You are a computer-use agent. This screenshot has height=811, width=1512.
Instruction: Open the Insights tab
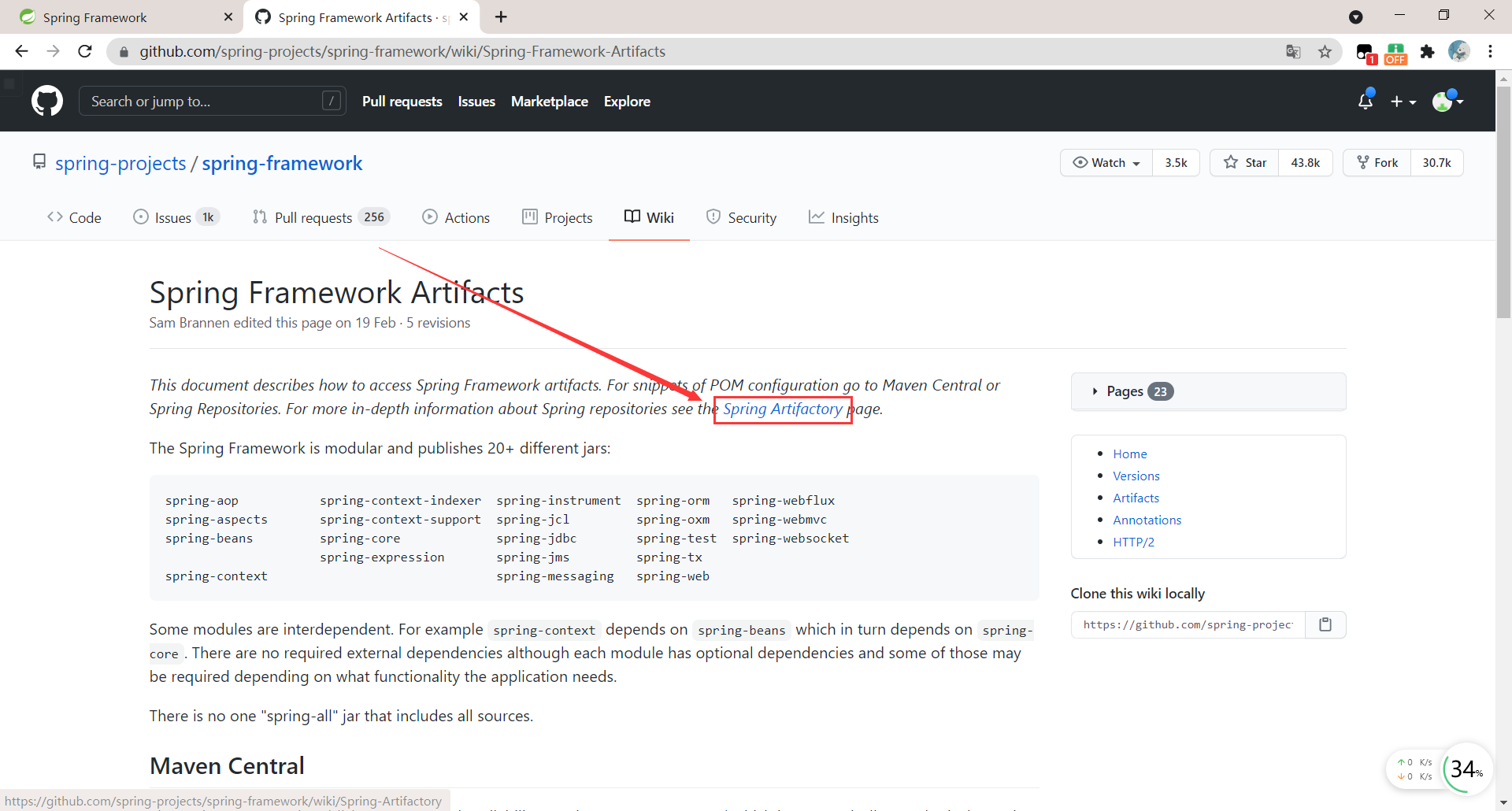pos(843,217)
